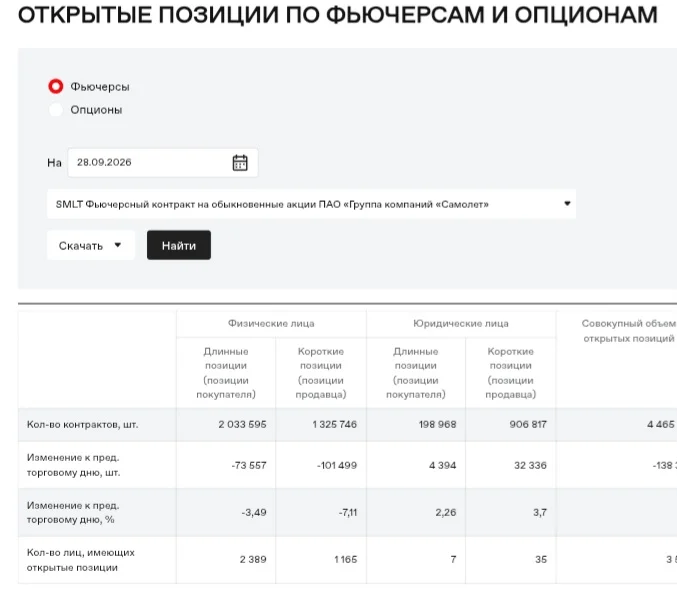Select the Кол-во контрактов, шт. row label
This screenshot has width=677, height=608.
click(82, 424)
